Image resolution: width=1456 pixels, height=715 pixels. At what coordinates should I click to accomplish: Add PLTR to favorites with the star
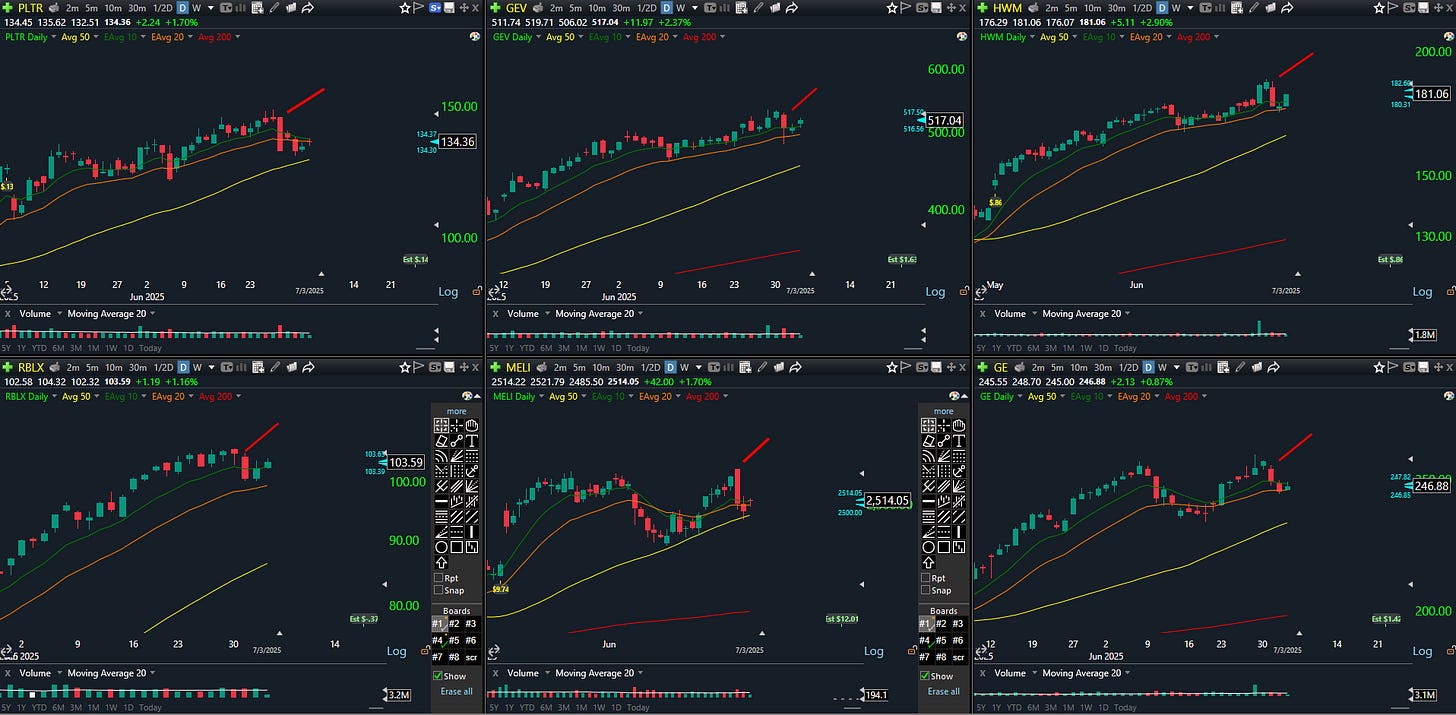click(405, 8)
